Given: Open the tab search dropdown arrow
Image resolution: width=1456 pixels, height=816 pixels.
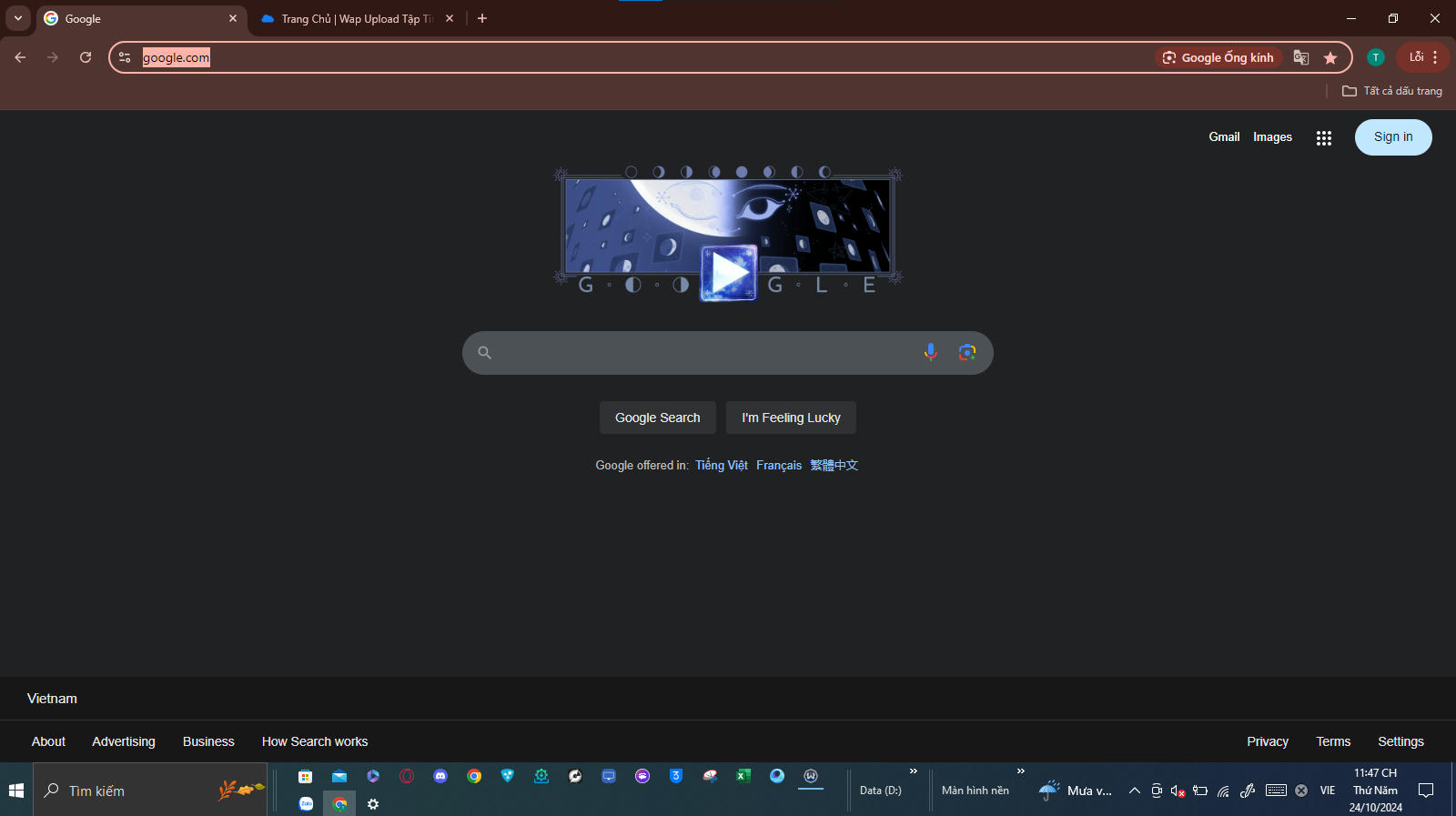Looking at the screenshot, I should pyautogui.click(x=18, y=18).
